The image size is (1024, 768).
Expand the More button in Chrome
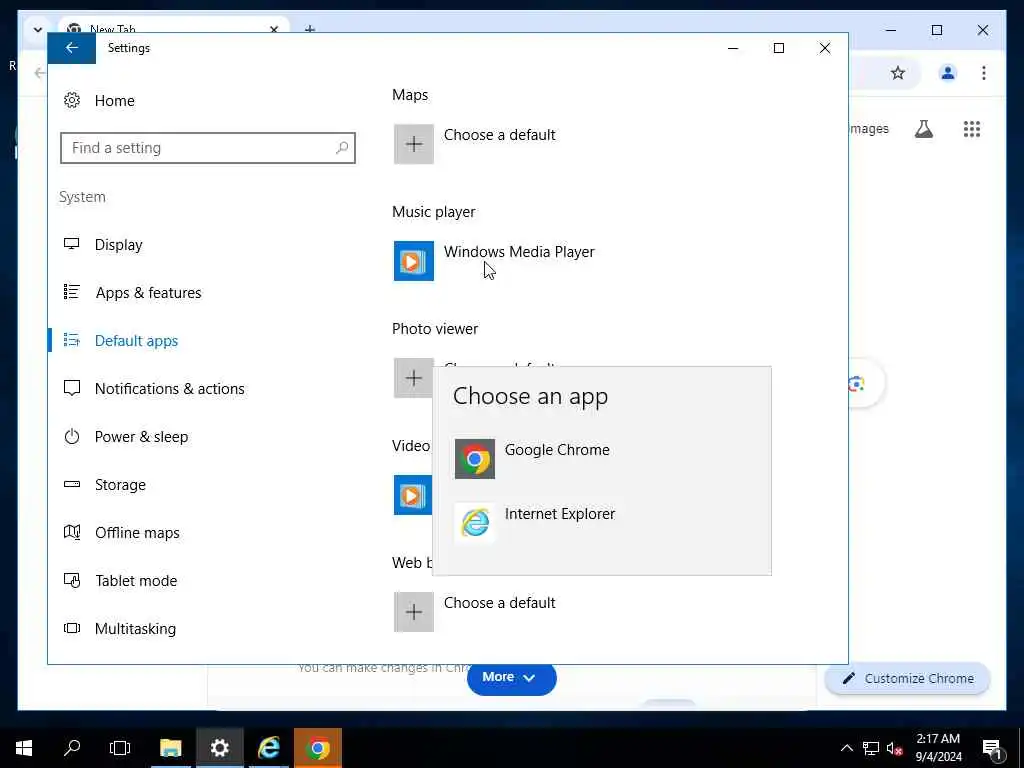click(x=511, y=678)
